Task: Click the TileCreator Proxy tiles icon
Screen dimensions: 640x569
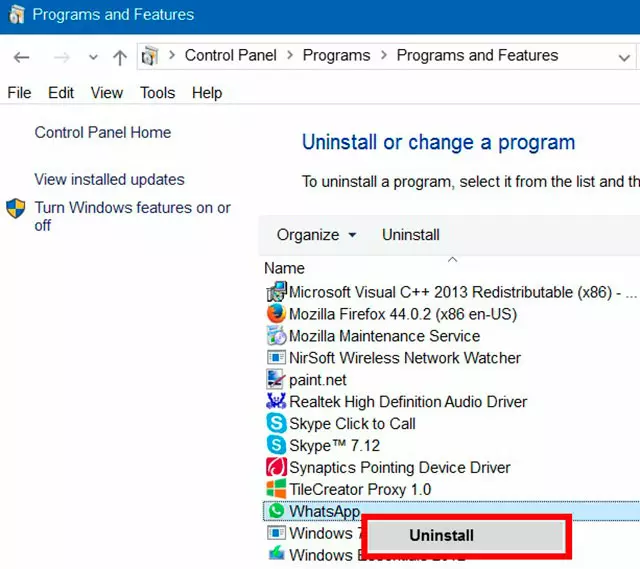Action: (x=276, y=489)
